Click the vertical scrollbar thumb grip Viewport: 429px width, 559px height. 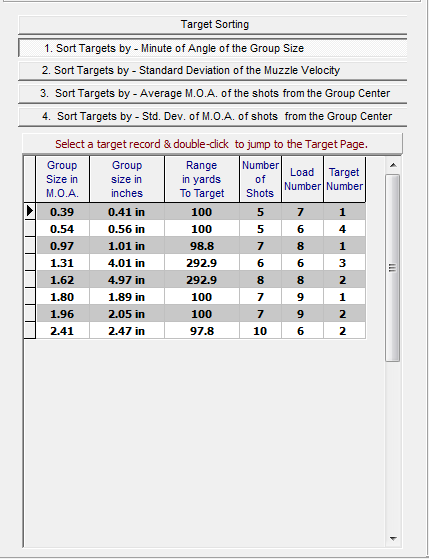393,268
